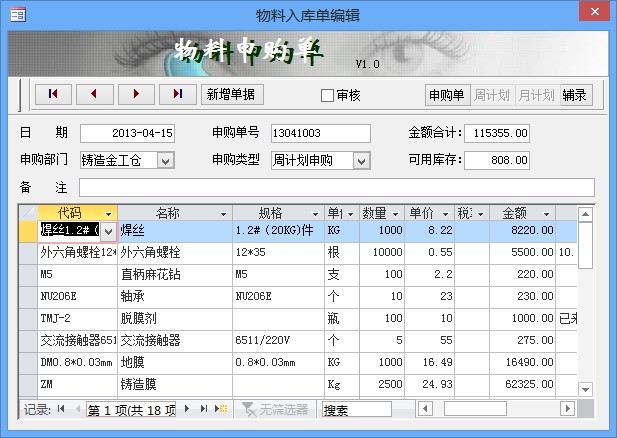The image size is (617, 438).
Task: Click the 可用库存 field 808.00
Action: point(497,160)
